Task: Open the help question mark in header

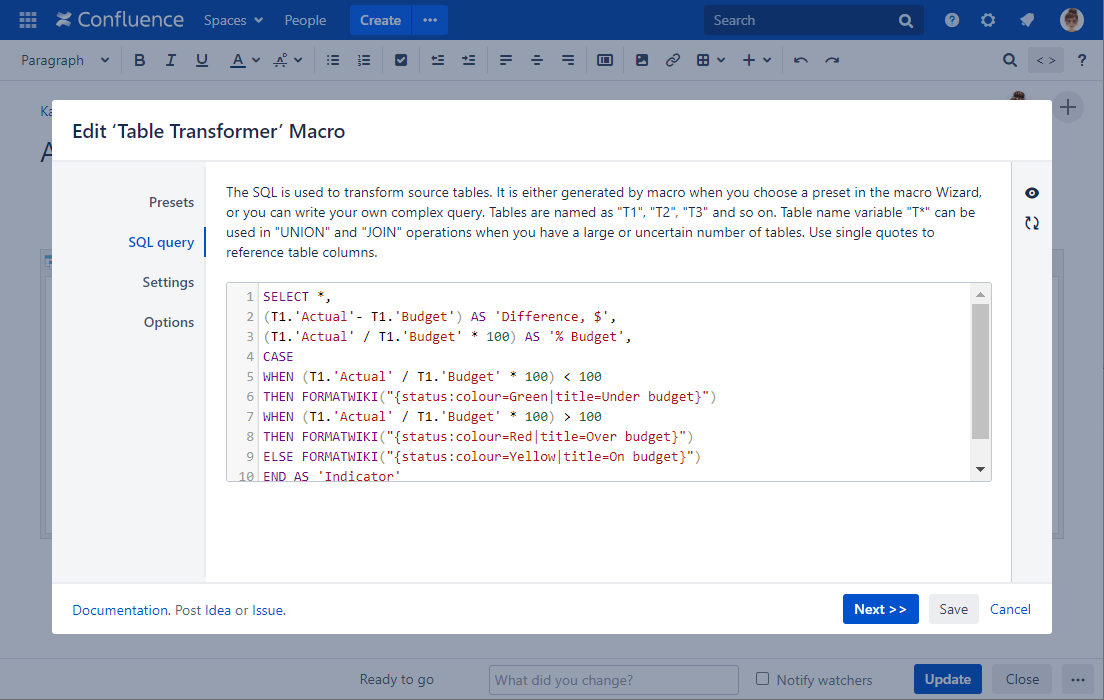Action: point(952,20)
